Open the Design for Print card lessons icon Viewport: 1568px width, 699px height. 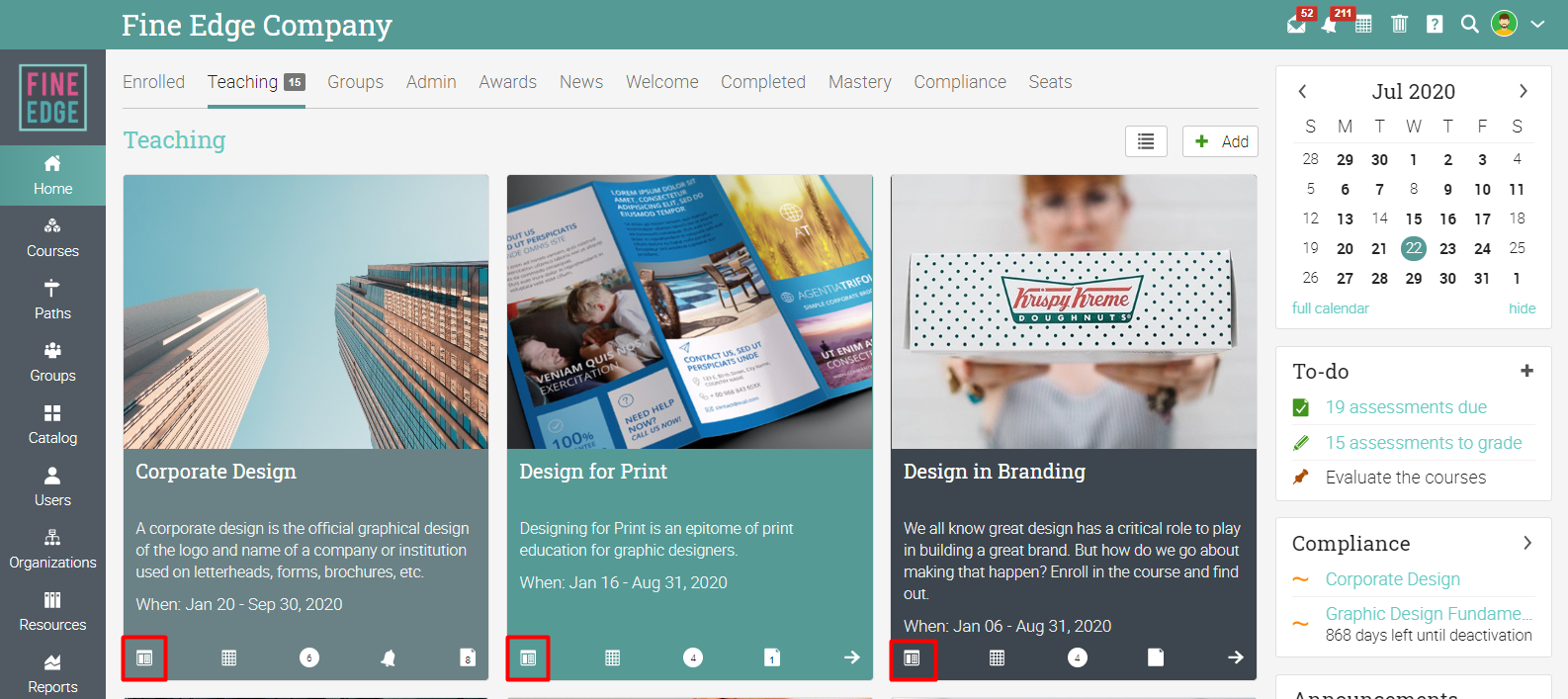click(x=528, y=658)
